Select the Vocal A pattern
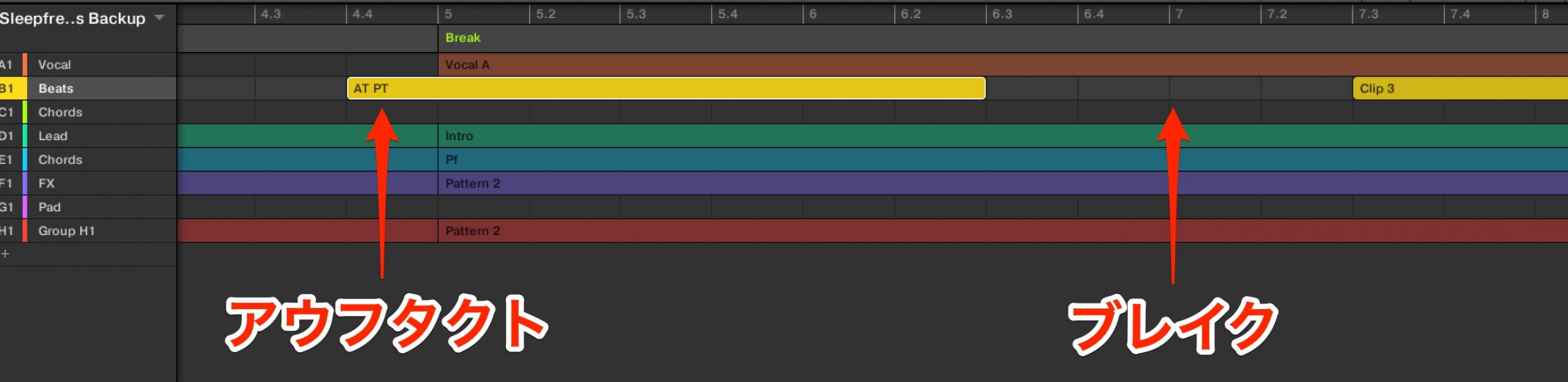 (1003, 64)
